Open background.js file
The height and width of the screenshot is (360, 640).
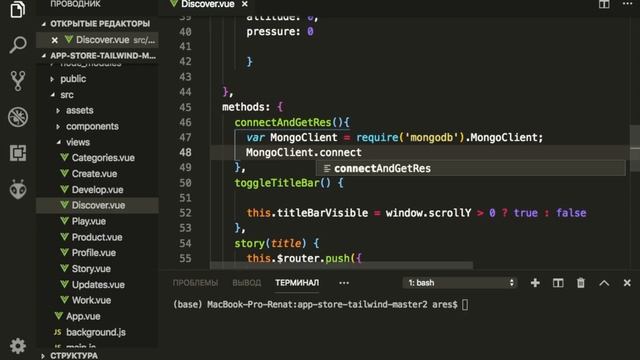tap(96, 332)
